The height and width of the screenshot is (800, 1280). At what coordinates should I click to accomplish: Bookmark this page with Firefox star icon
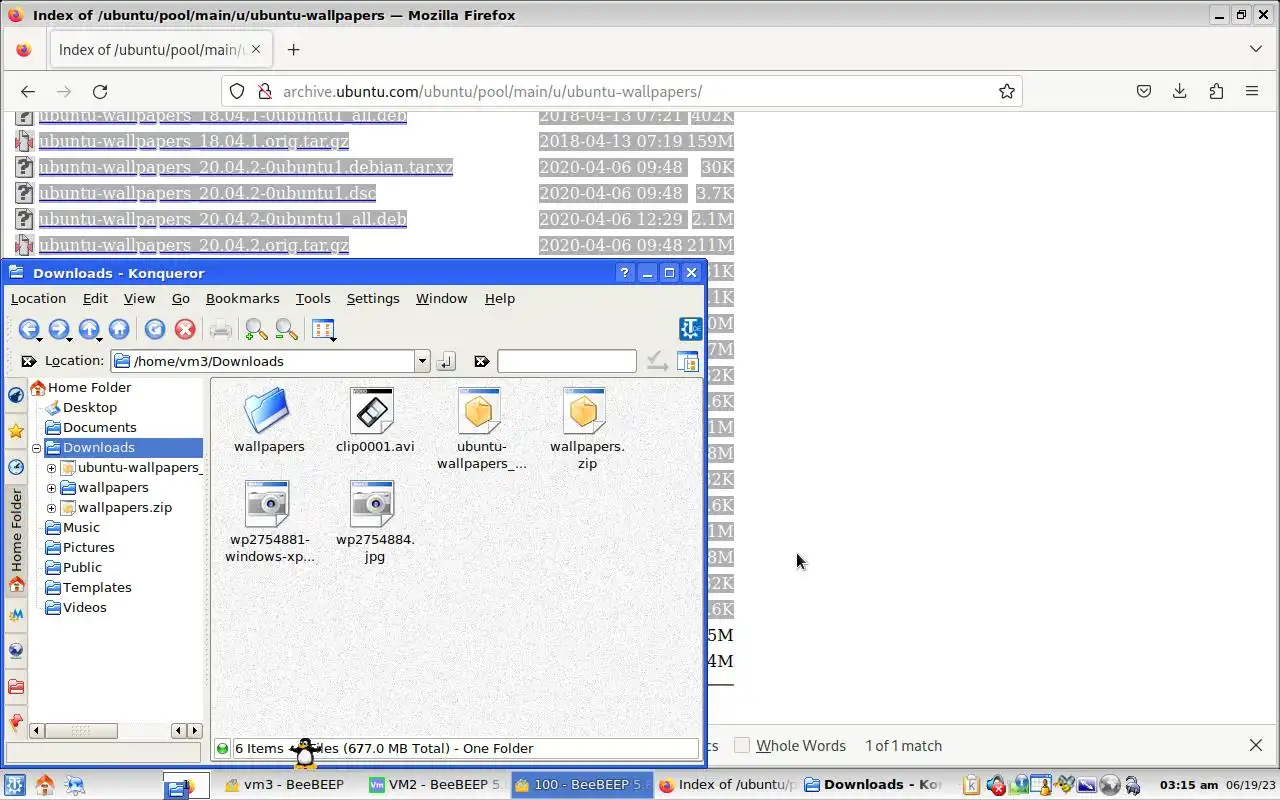(x=1007, y=91)
